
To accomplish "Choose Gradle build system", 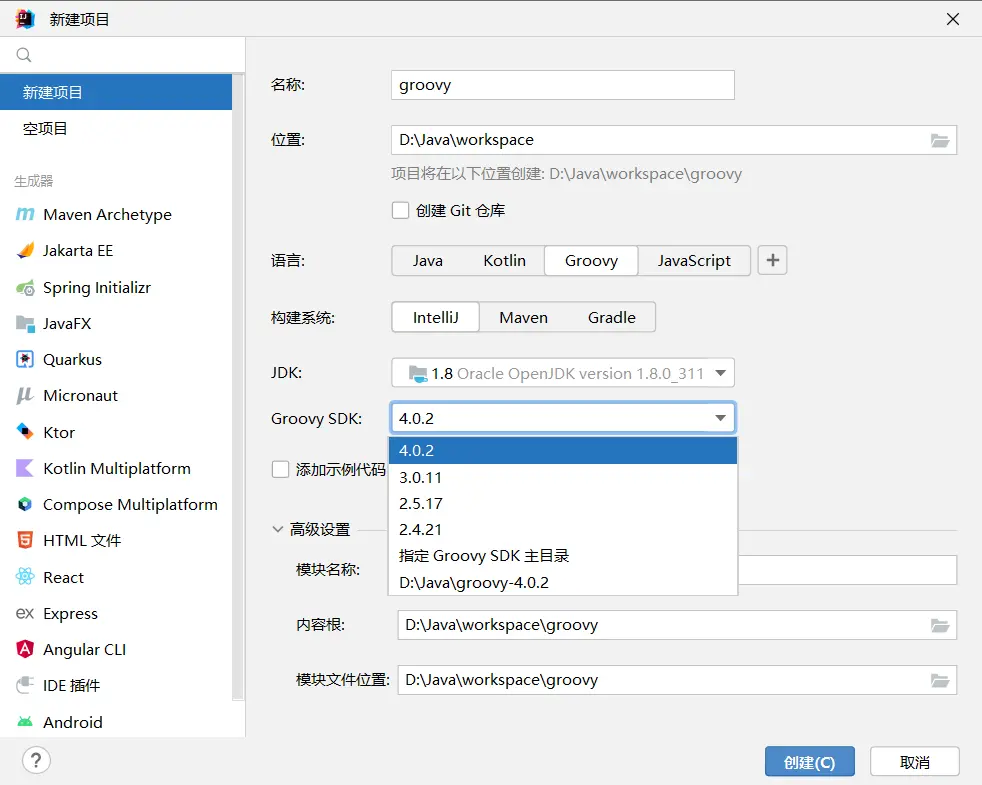I will click(611, 318).
